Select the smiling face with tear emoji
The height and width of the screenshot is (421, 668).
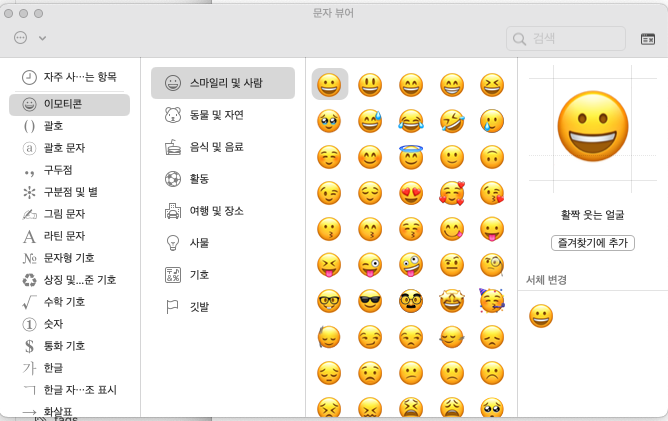[x=492, y=121]
